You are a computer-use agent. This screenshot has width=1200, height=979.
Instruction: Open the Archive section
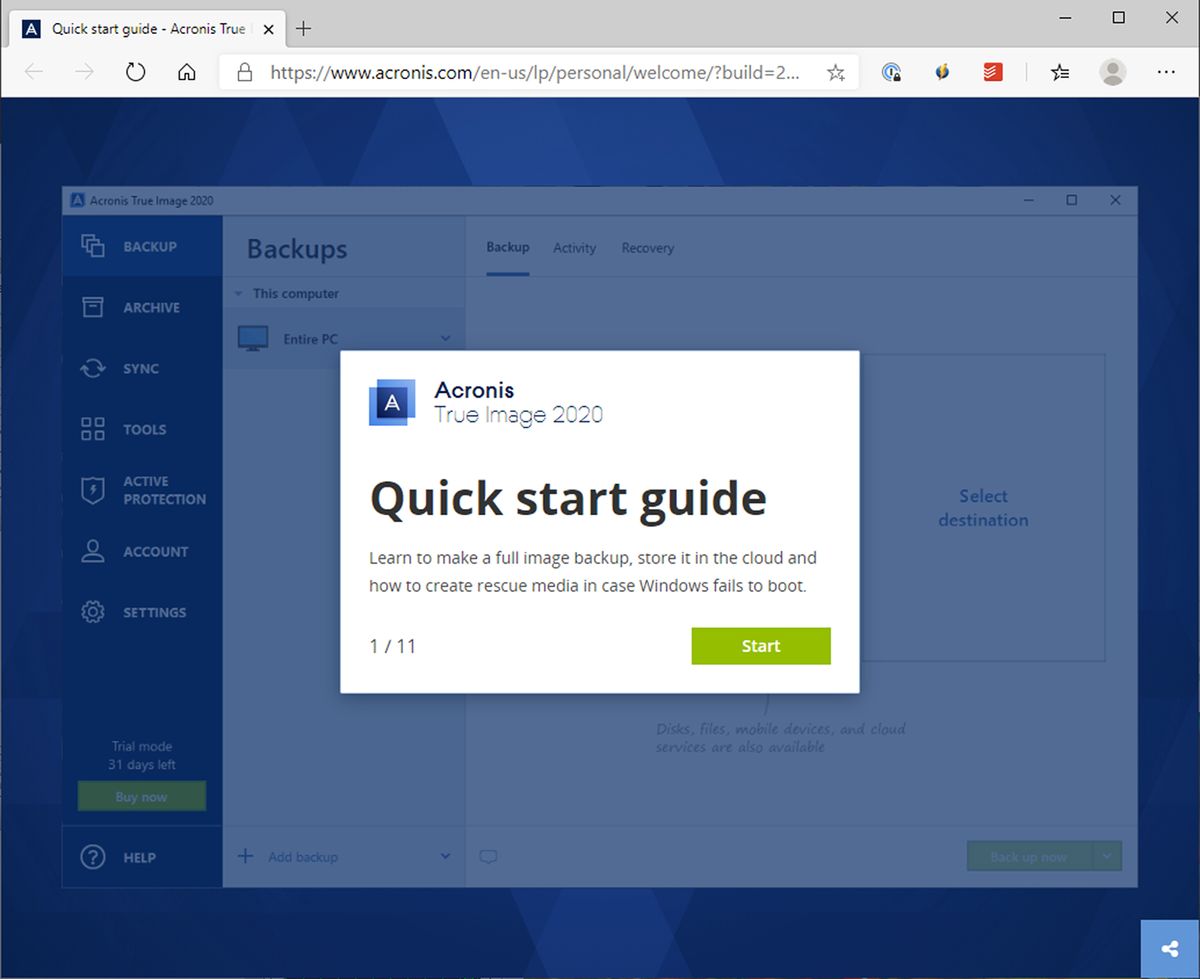coord(142,307)
